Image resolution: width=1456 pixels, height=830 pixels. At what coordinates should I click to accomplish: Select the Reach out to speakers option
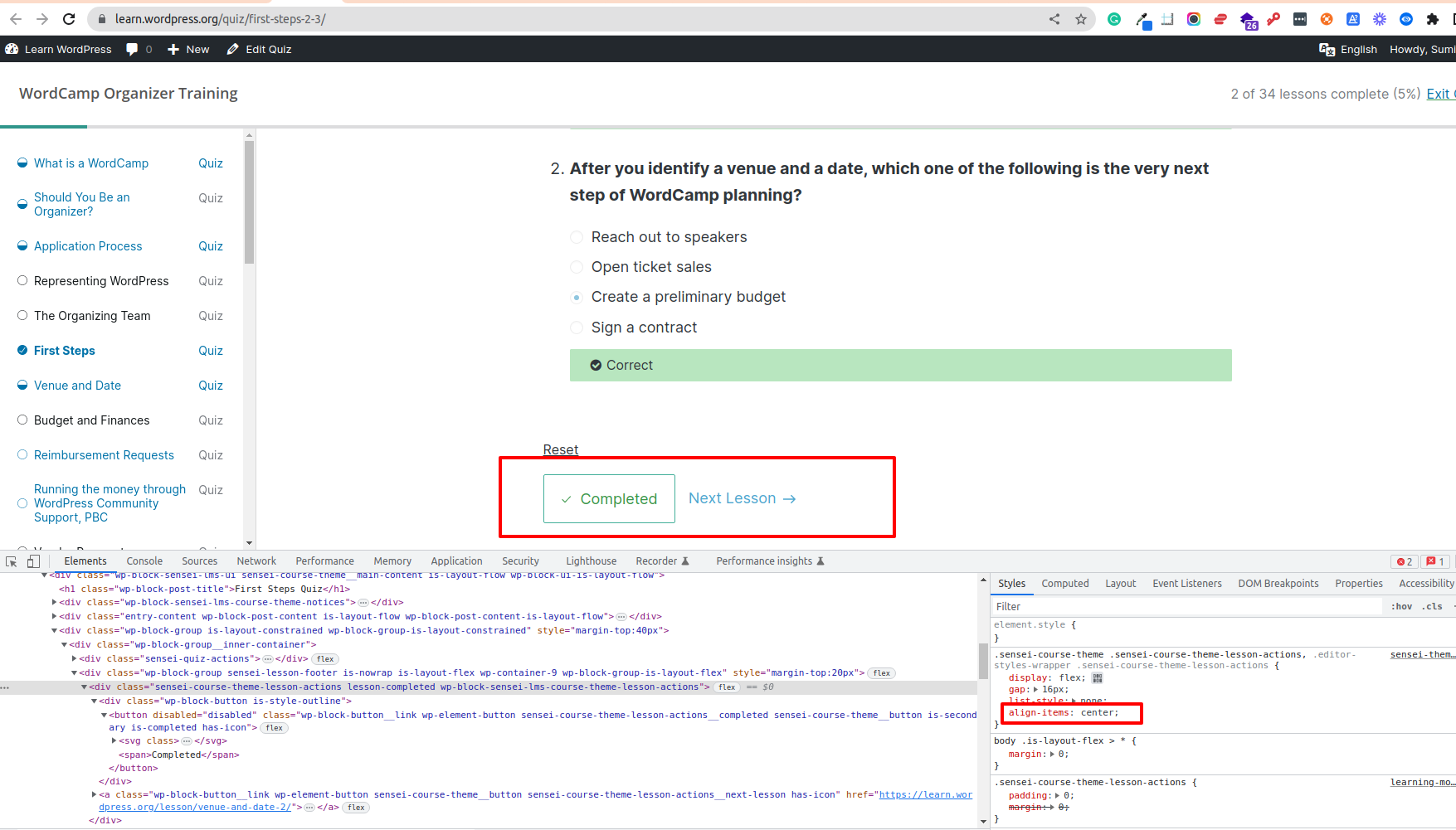tap(577, 237)
